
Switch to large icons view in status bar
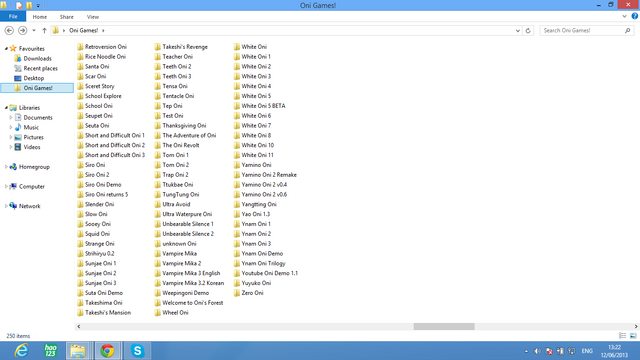pyautogui.click(x=633, y=336)
